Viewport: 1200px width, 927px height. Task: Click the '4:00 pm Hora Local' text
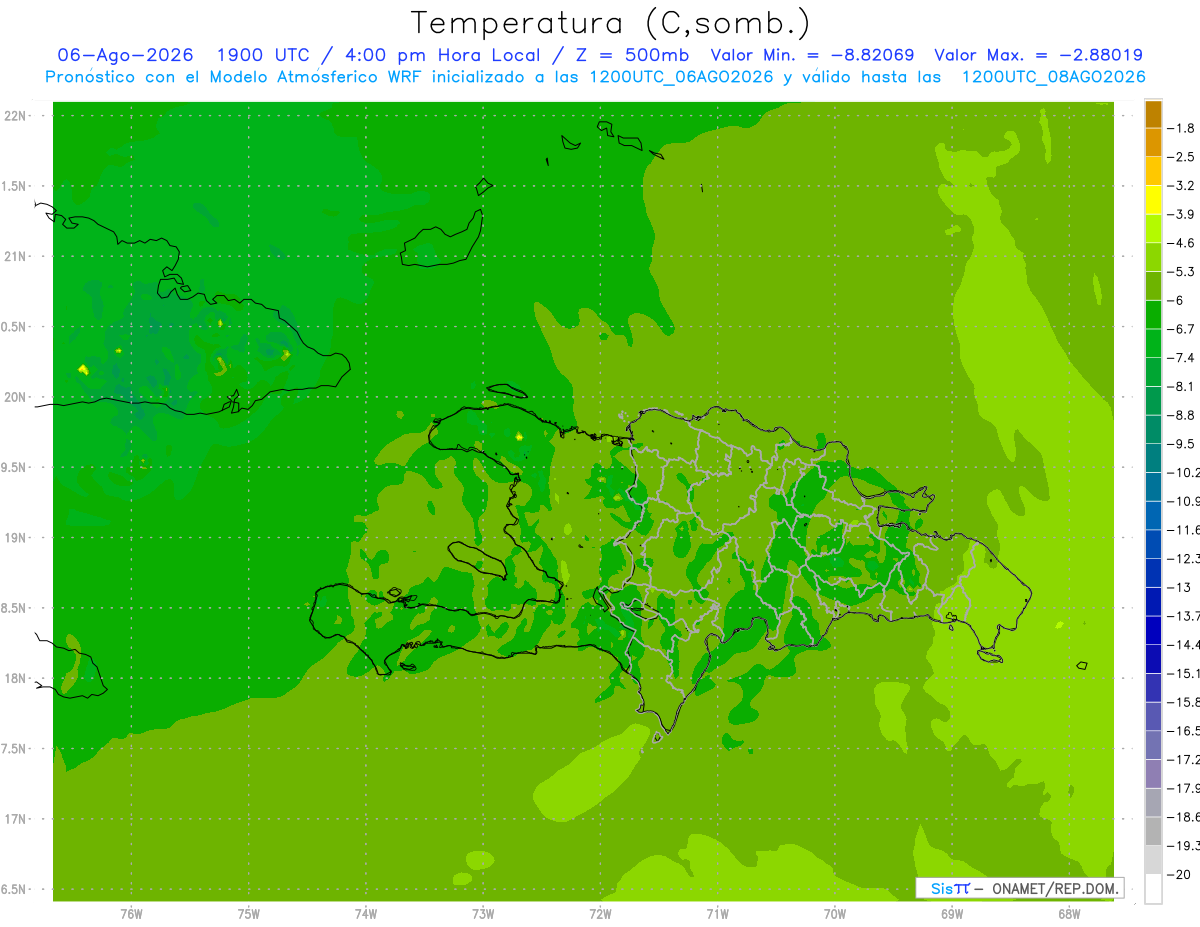click(x=444, y=55)
